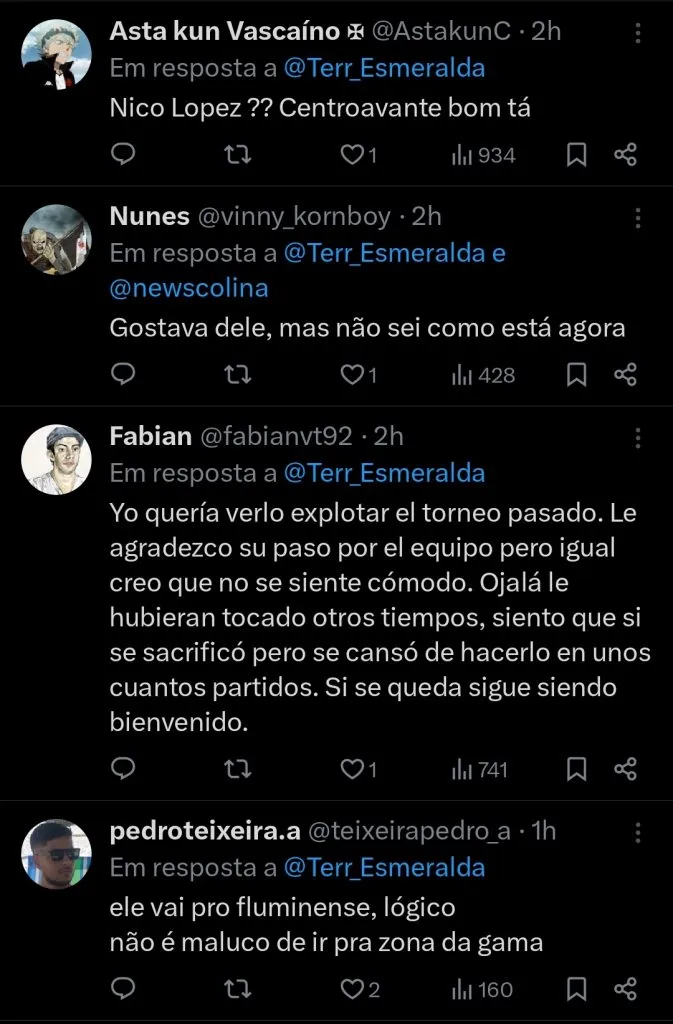The image size is (673, 1024).
Task: Open the options menu on Asta kun's tweet
Action: tap(640, 34)
